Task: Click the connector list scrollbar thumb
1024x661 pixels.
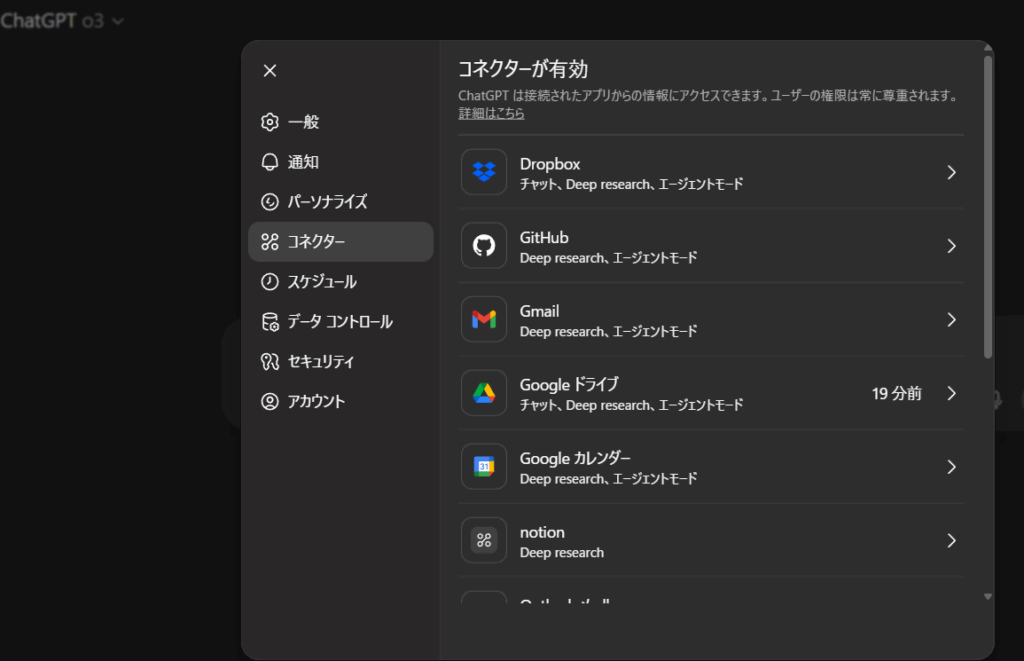Action: (988, 207)
